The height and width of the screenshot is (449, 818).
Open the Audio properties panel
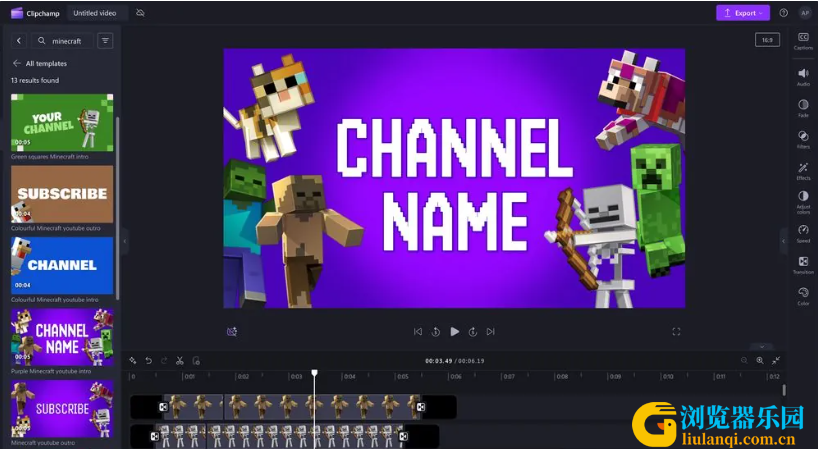[x=803, y=77]
